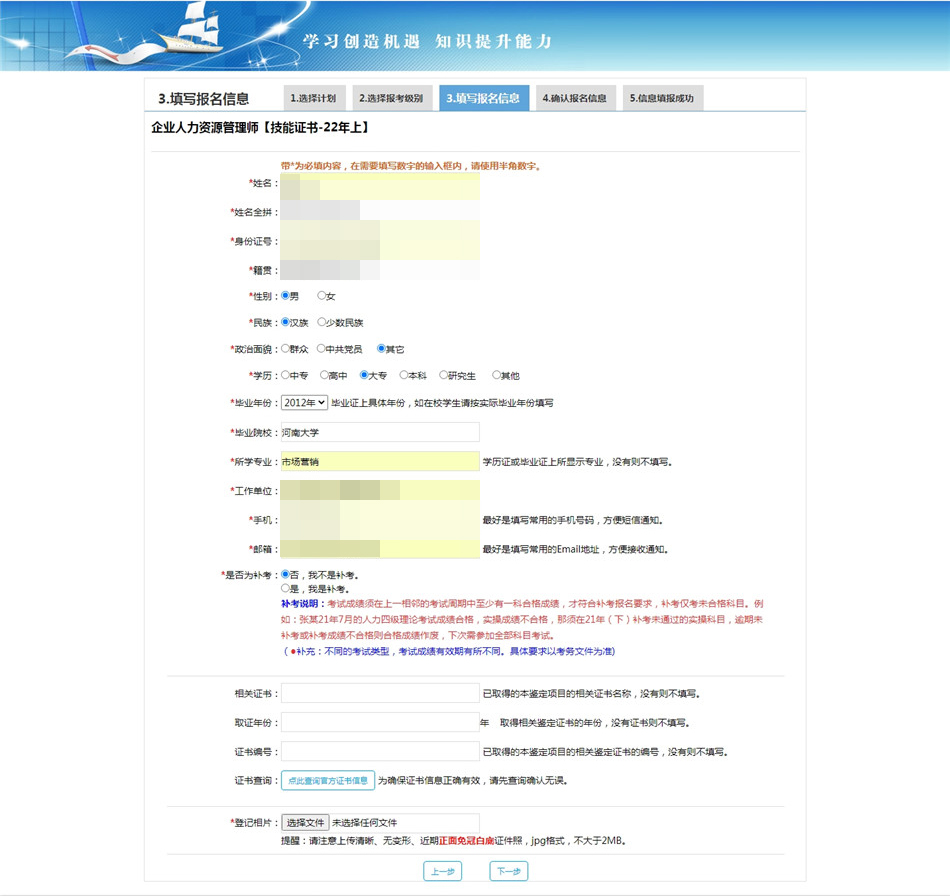Image resolution: width=950 pixels, height=896 pixels.
Task: Go to tab 2.选择报考级别
Action: pyautogui.click(x=391, y=98)
